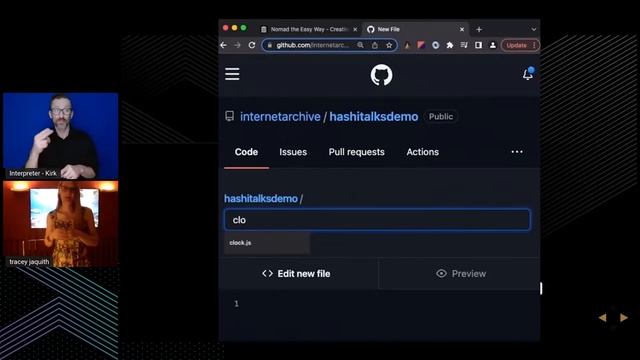This screenshot has height=360, width=640.
Task: Select the clock.js autocomplete suggestion
Action: point(267,243)
